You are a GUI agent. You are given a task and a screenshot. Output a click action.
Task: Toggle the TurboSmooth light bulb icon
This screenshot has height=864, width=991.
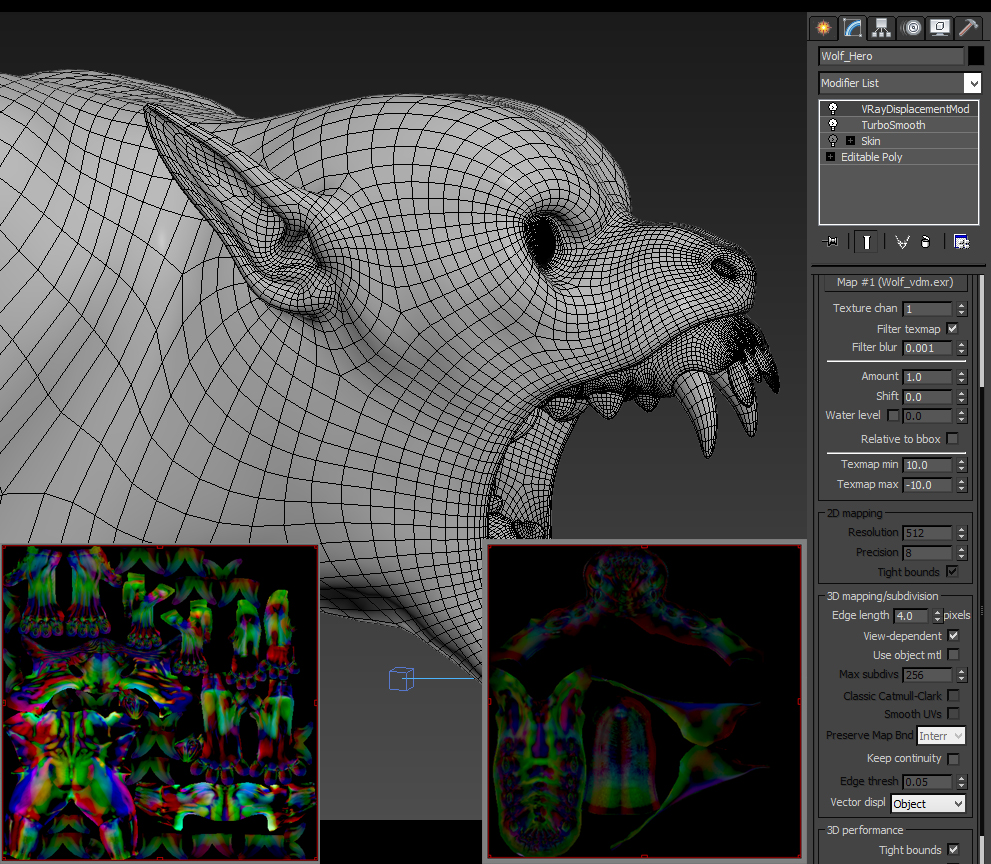pos(833,125)
